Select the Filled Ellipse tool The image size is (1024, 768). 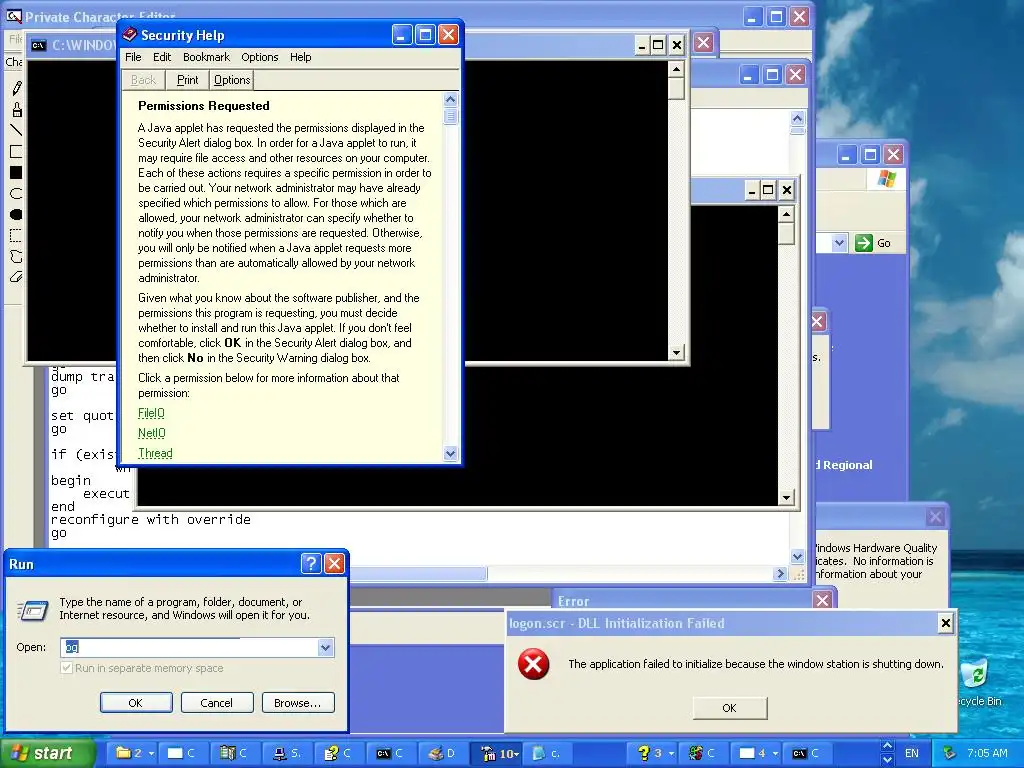pyautogui.click(x=16, y=214)
